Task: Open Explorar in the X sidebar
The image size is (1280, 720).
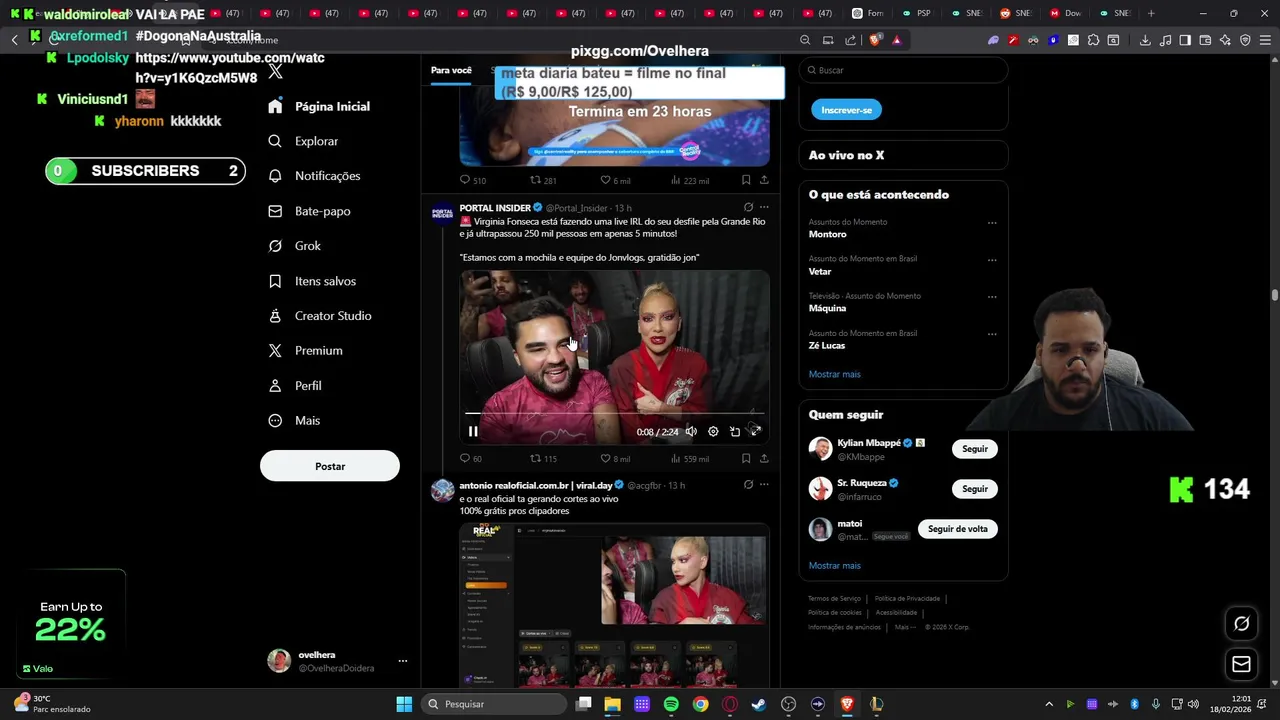Action: [304, 141]
